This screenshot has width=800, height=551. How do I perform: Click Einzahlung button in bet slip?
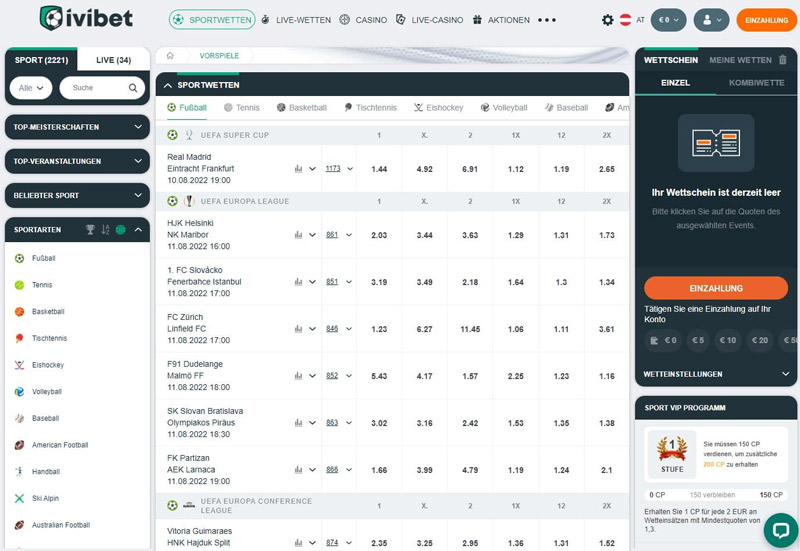[x=716, y=288]
